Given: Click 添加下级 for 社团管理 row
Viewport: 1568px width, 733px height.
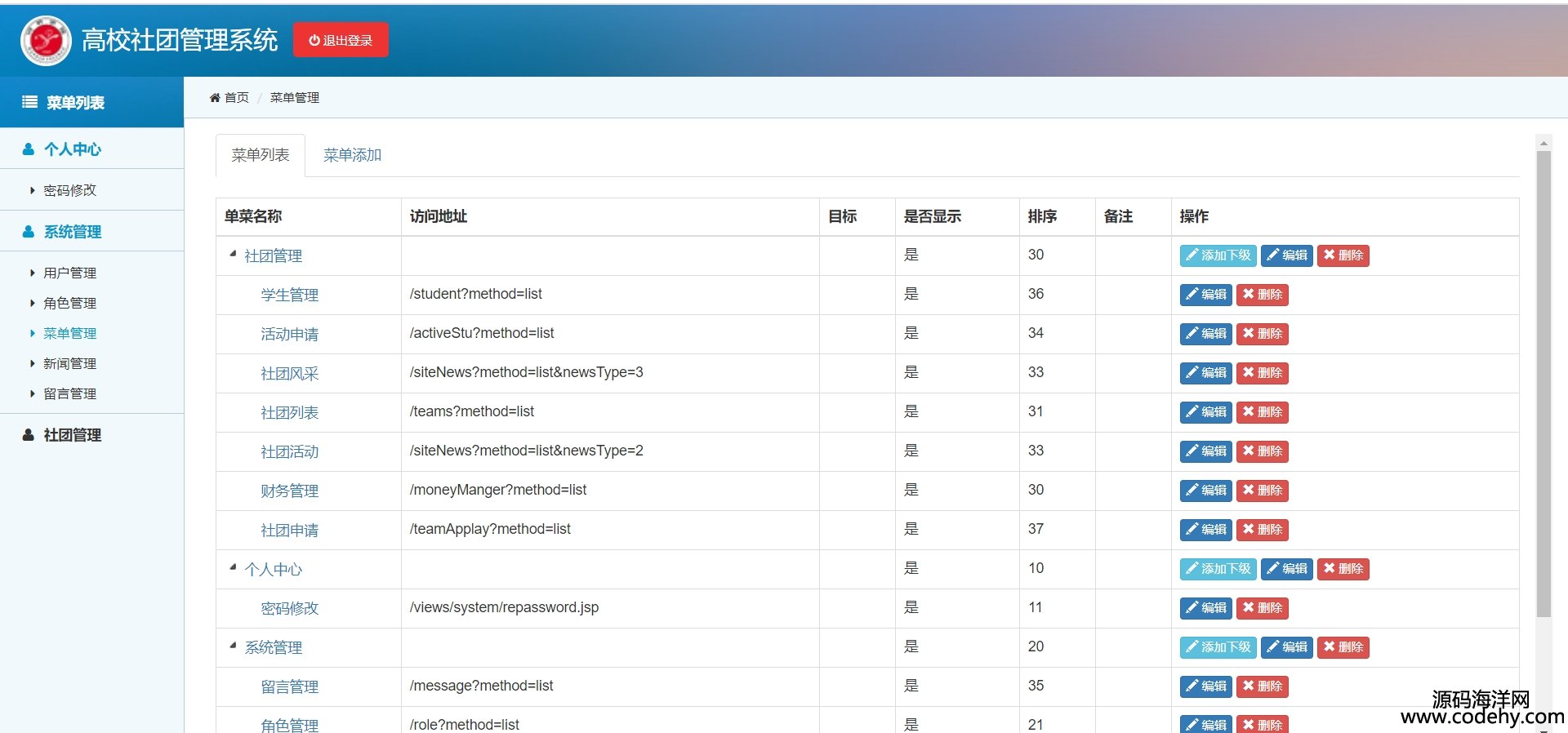Looking at the screenshot, I should [x=1218, y=255].
